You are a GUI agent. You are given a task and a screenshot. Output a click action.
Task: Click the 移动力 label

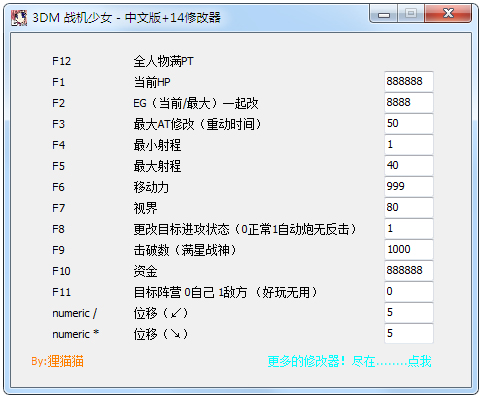tap(151, 187)
